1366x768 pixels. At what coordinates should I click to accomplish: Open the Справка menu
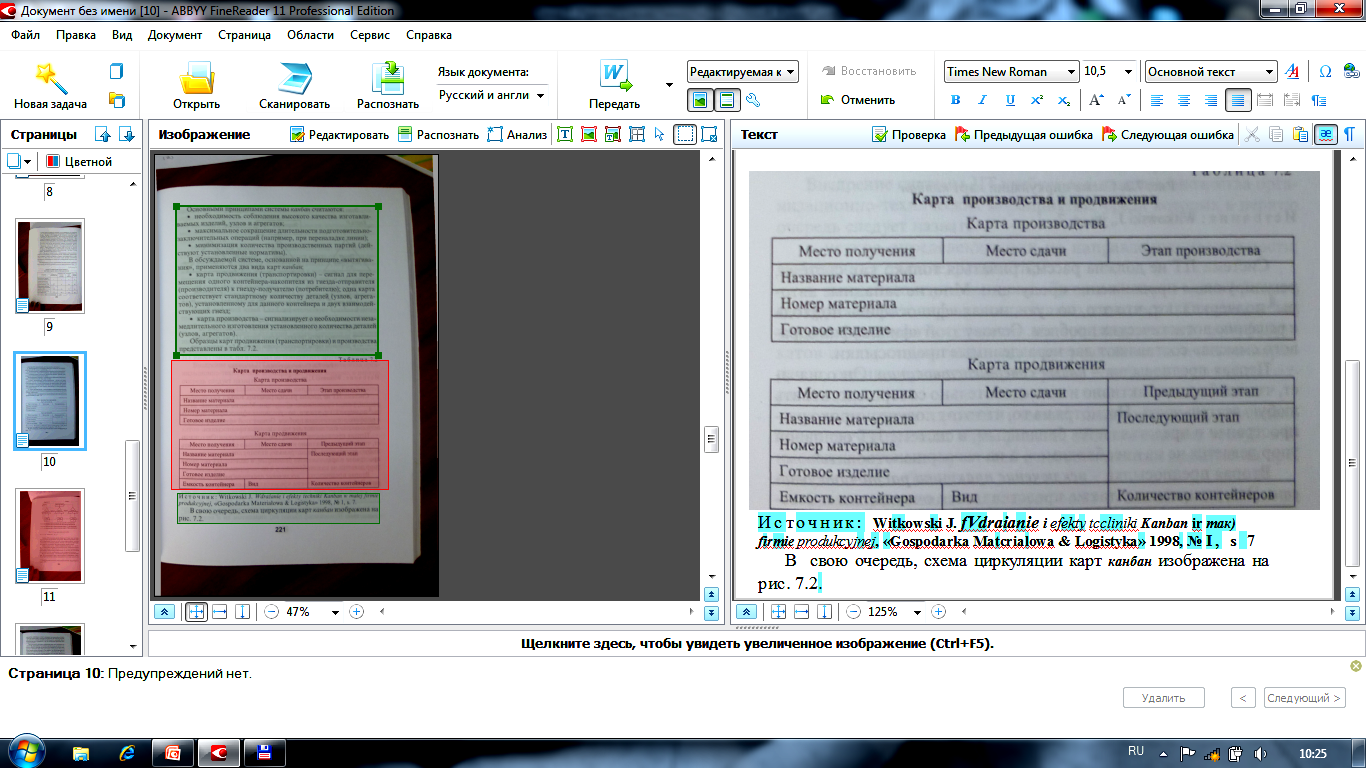click(429, 35)
